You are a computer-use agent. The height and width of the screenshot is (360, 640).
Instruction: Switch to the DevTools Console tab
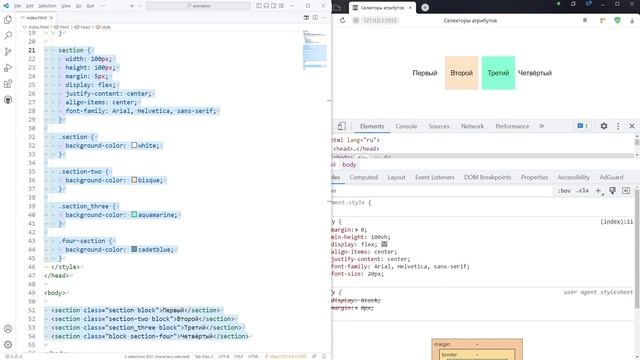click(x=406, y=126)
